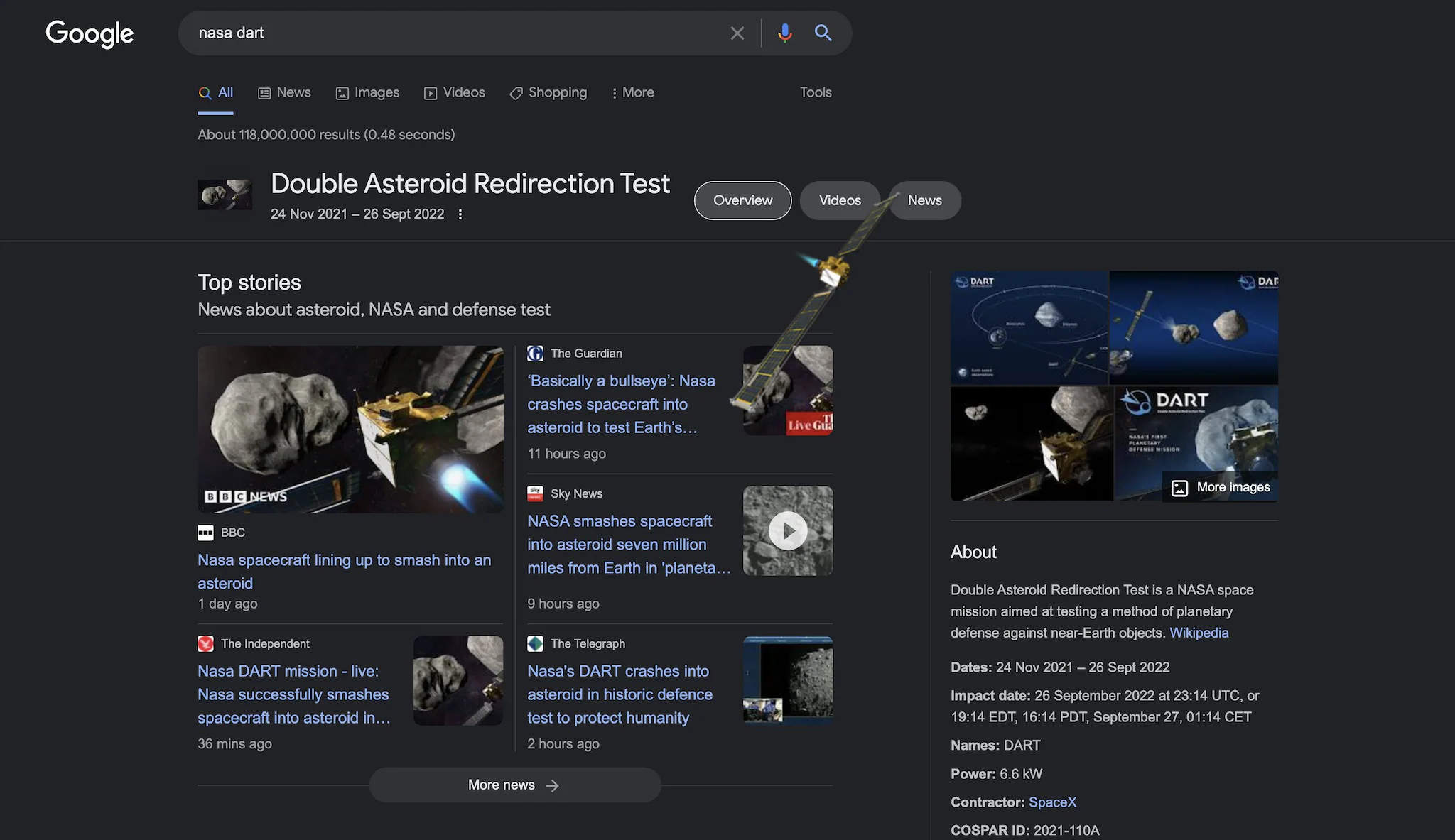This screenshot has width=1455, height=840.
Task: Click the Google logo
Action: coord(90,33)
